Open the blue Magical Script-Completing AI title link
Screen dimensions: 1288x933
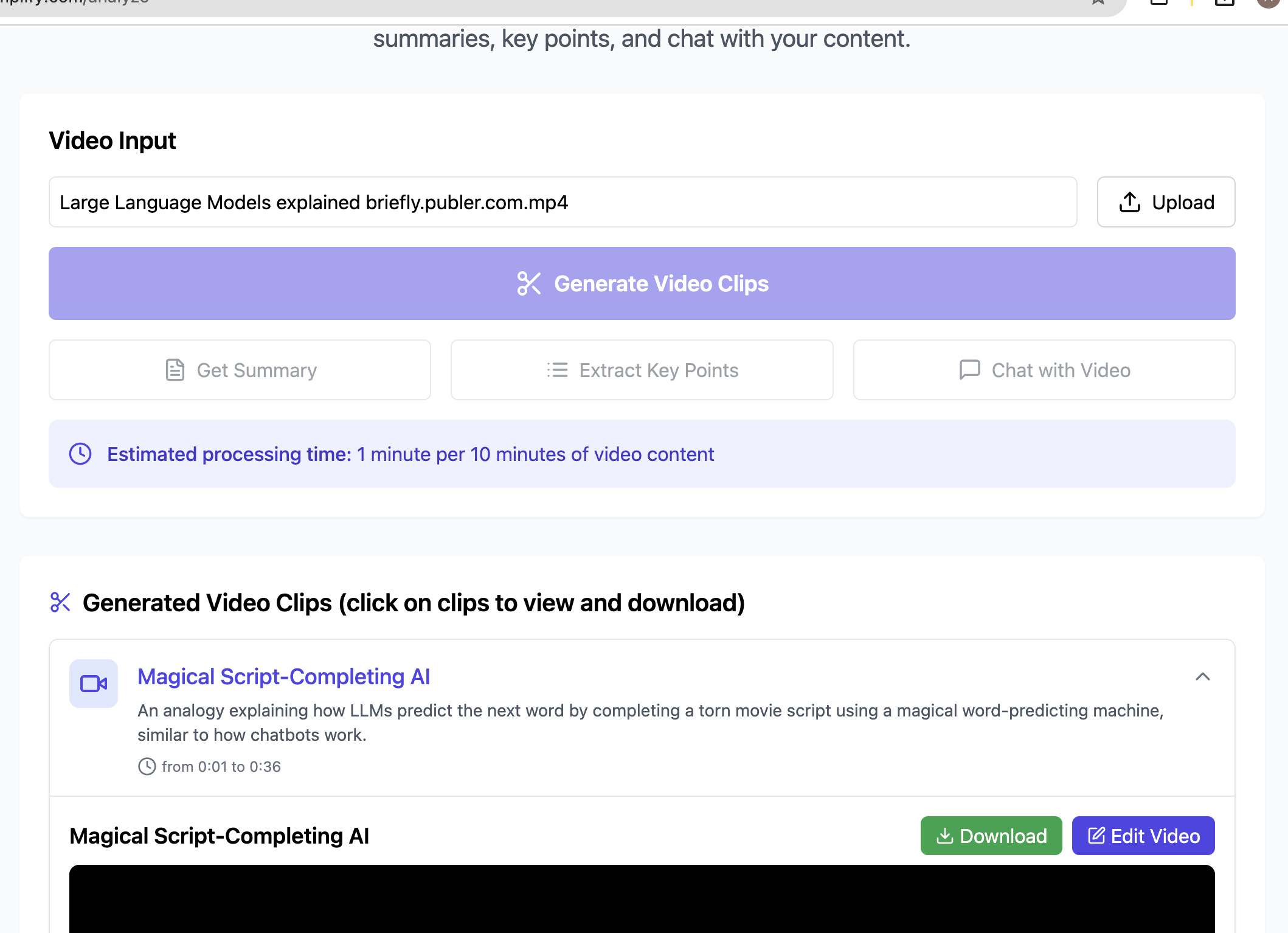[x=283, y=677]
